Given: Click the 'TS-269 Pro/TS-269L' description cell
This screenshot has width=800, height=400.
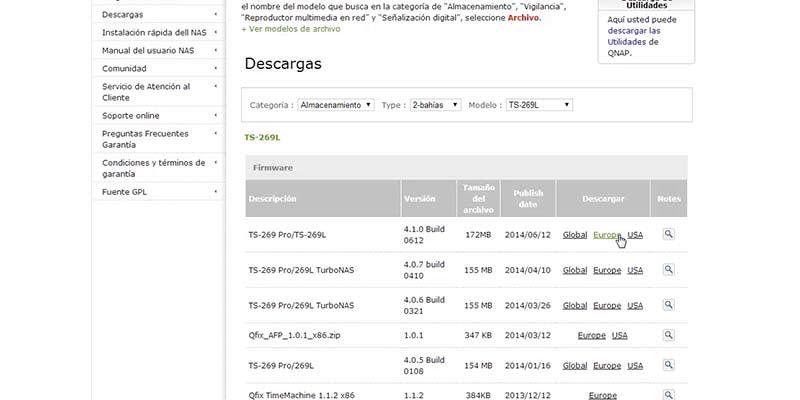Looking at the screenshot, I should click(x=287, y=235).
